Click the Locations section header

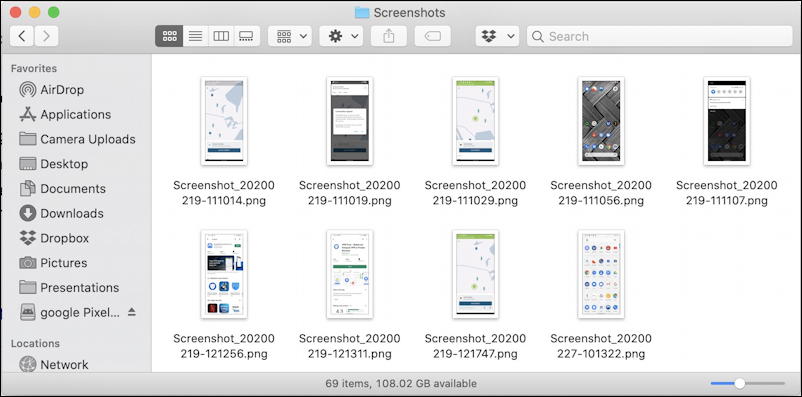(35, 343)
